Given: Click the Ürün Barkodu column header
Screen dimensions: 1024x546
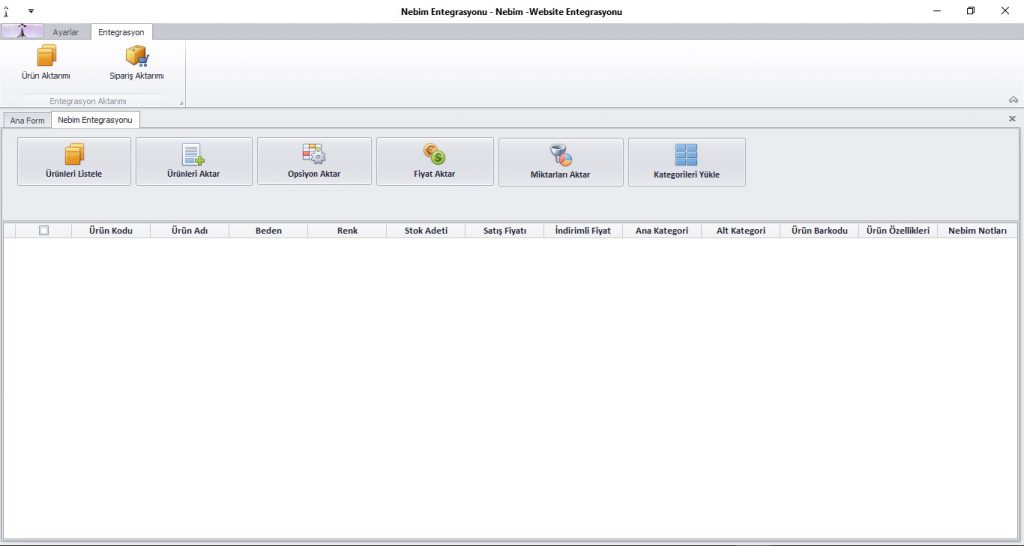Looking at the screenshot, I should [819, 231].
